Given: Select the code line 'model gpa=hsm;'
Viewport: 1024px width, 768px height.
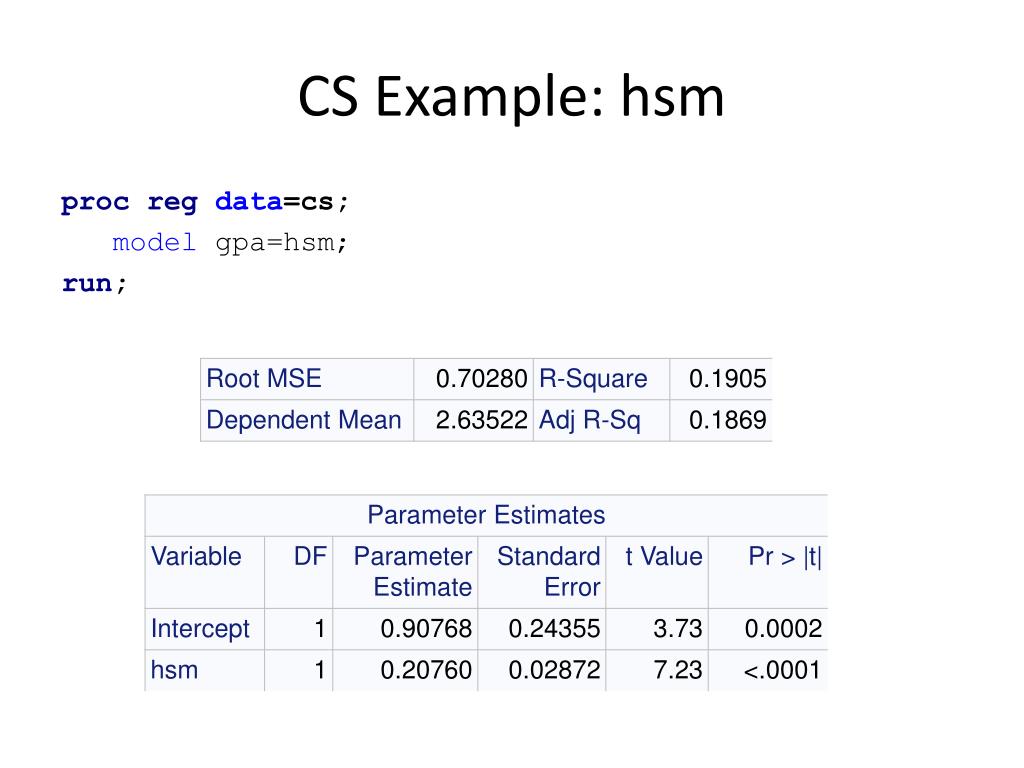Looking at the screenshot, I should (230, 243).
